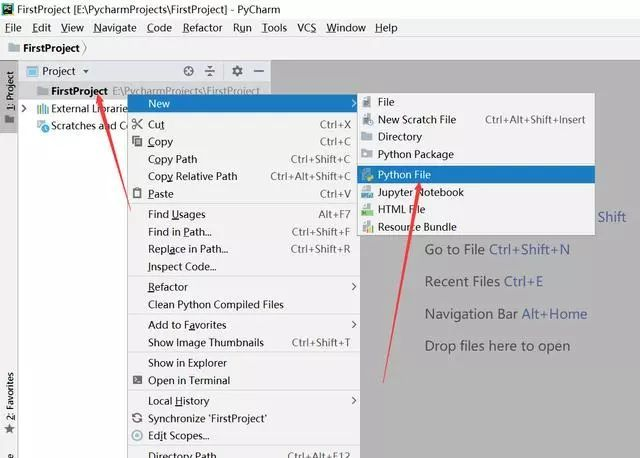Click the Copy icon in context menu
This screenshot has height=458, width=640.
[x=137, y=141]
